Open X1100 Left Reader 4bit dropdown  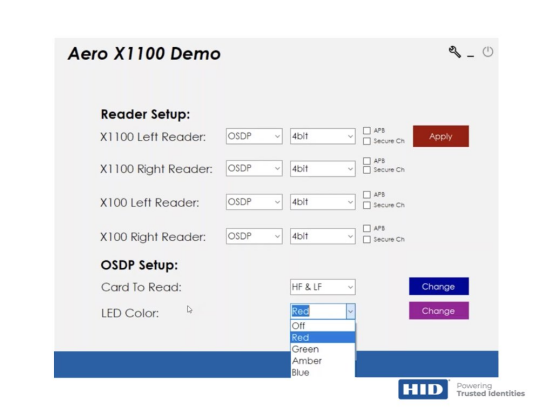[x=323, y=136]
